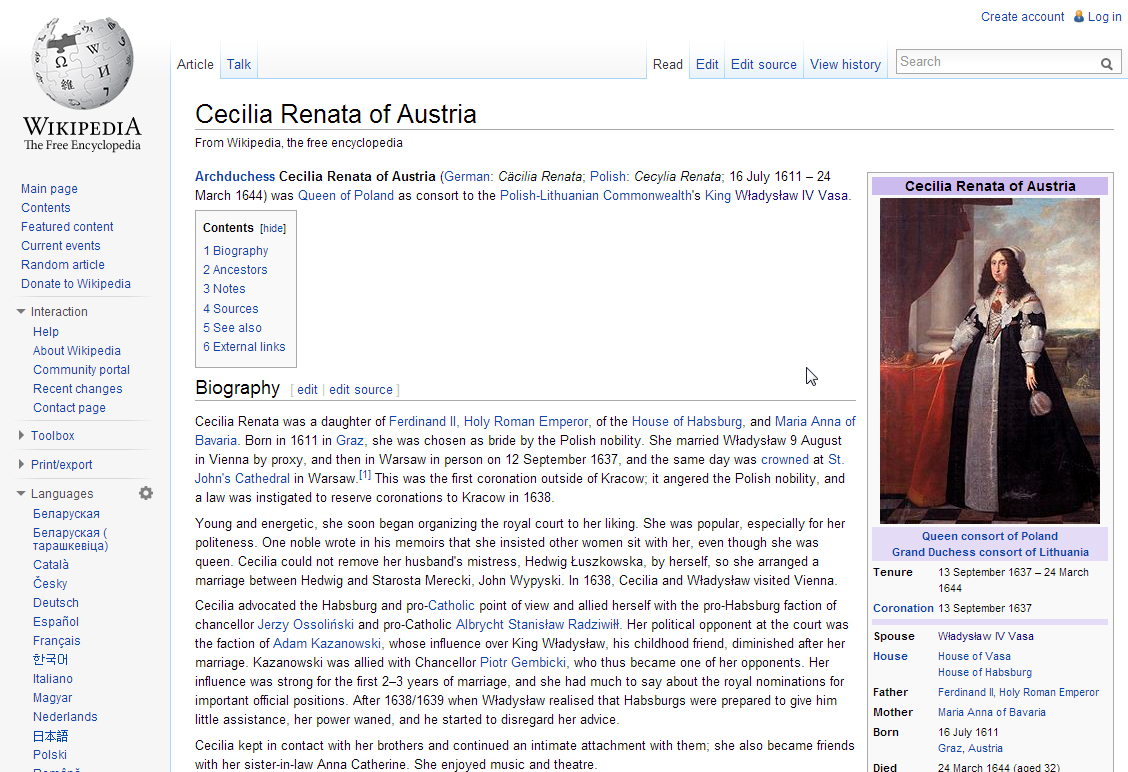Switch to 日本語 language version

coord(50,736)
